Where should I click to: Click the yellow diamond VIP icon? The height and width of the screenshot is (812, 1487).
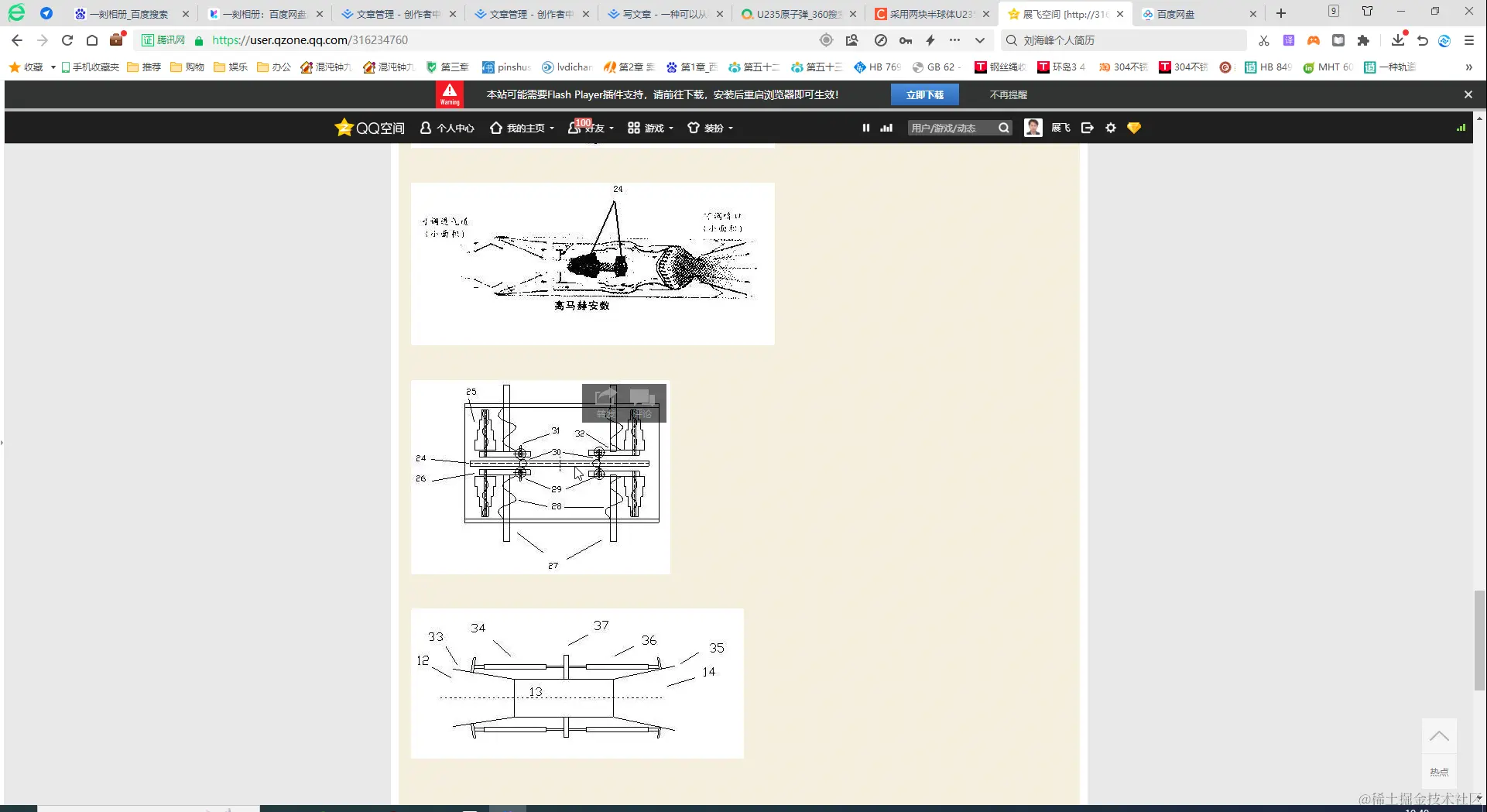click(x=1134, y=128)
